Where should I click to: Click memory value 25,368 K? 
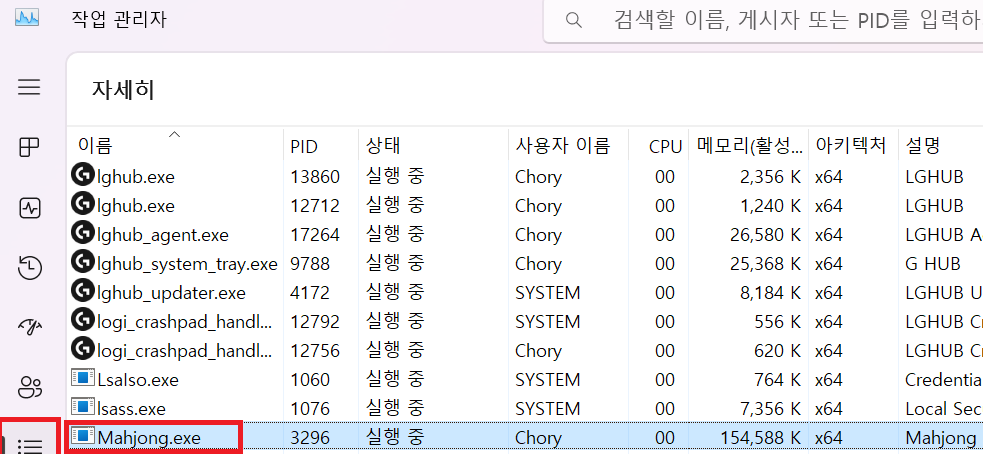(x=765, y=264)
